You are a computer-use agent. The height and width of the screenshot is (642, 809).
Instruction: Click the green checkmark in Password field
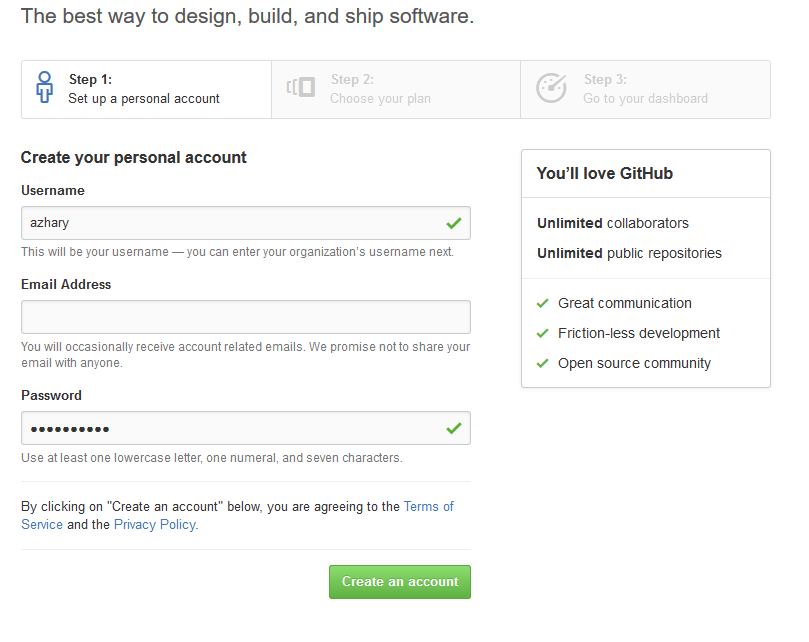[x=454, y=428]
